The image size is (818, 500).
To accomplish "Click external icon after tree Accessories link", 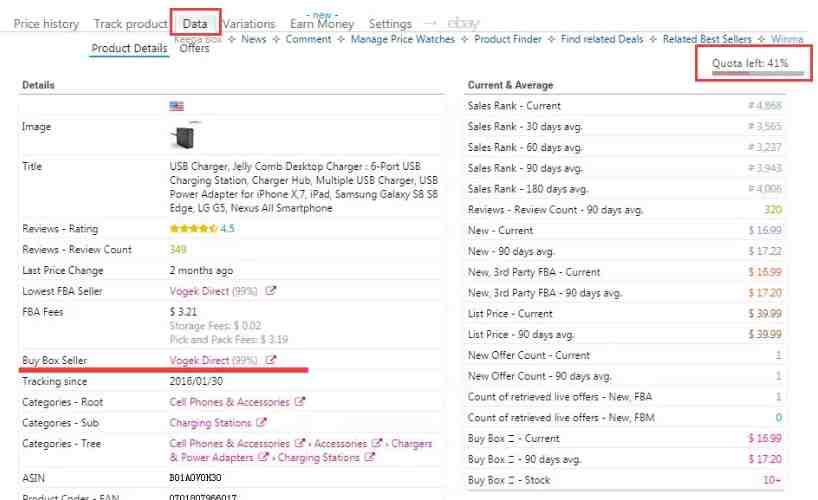I will pos(377,443).
